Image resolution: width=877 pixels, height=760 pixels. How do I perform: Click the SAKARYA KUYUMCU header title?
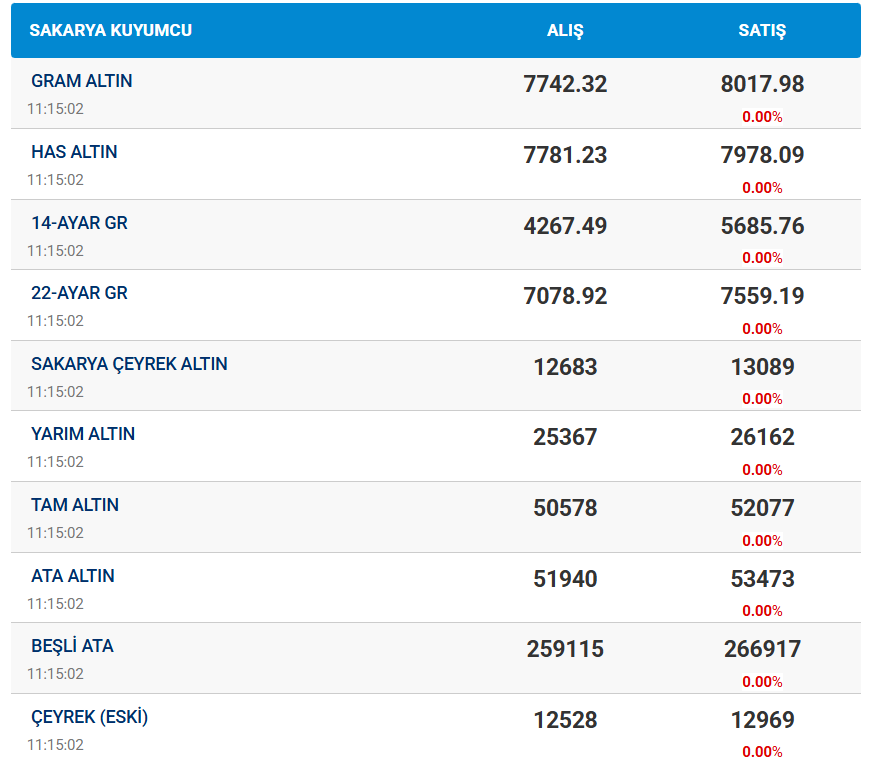pyautogui.click(x=110, y=30)
